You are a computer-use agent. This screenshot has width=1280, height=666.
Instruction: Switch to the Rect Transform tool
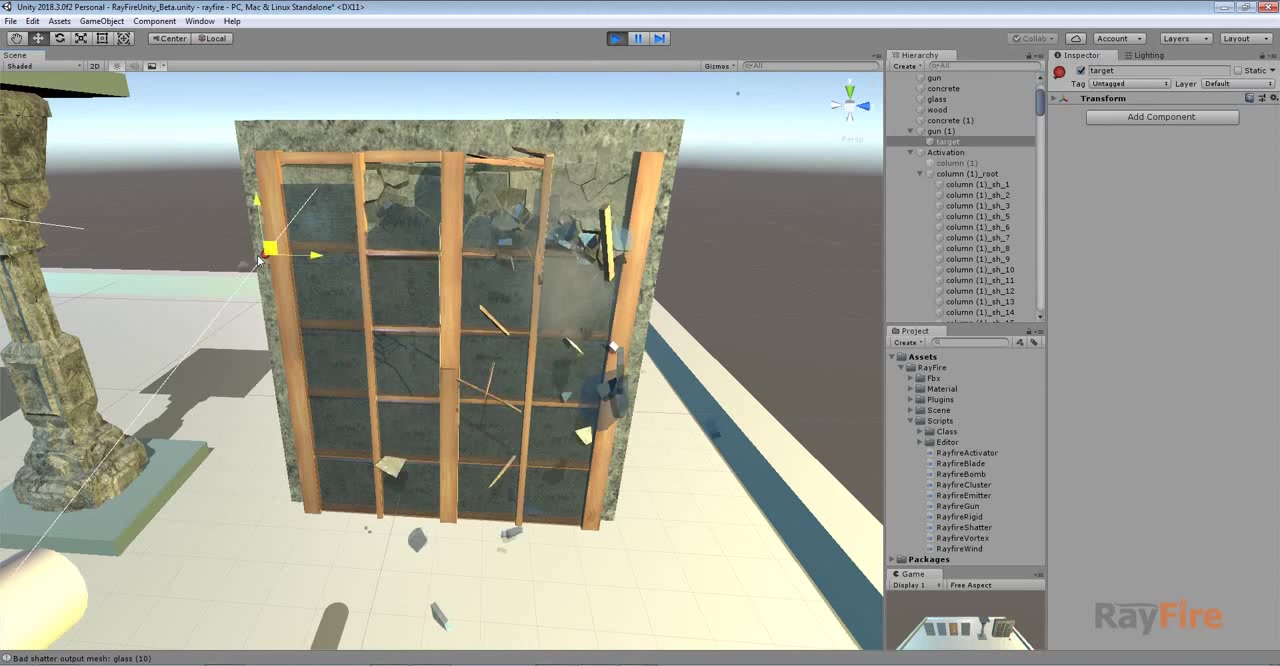102,38
